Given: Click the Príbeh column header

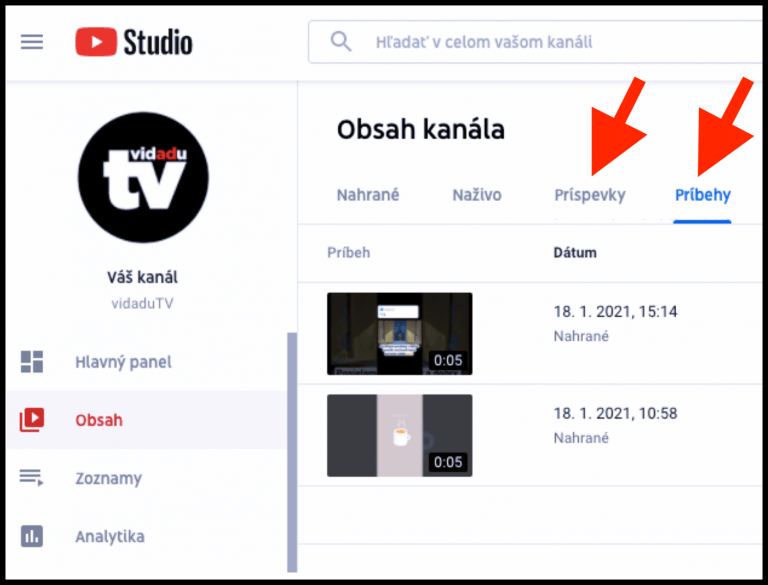Looking at the screenshot, I should (x=348, y=252).
